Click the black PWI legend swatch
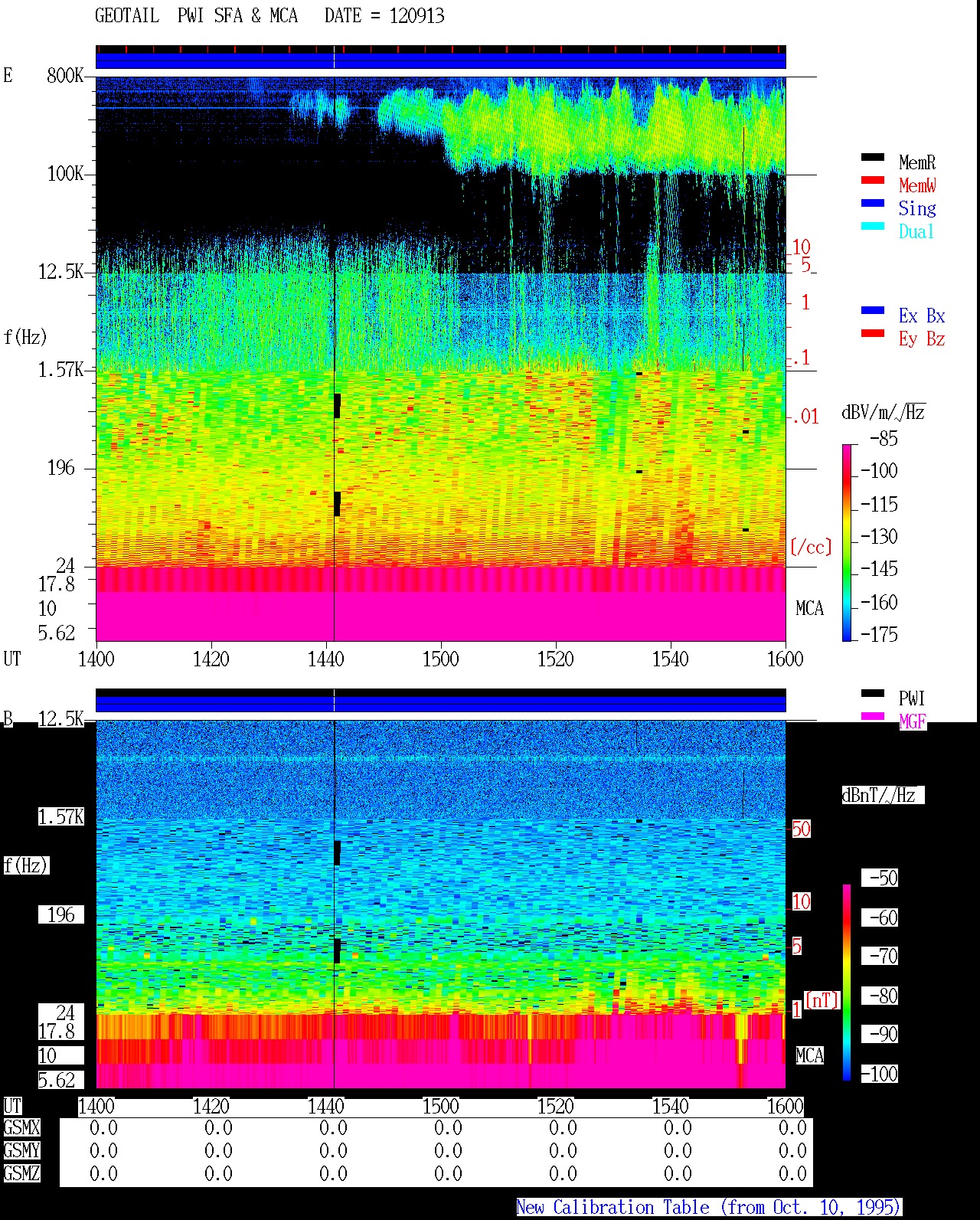 point(872,693)
